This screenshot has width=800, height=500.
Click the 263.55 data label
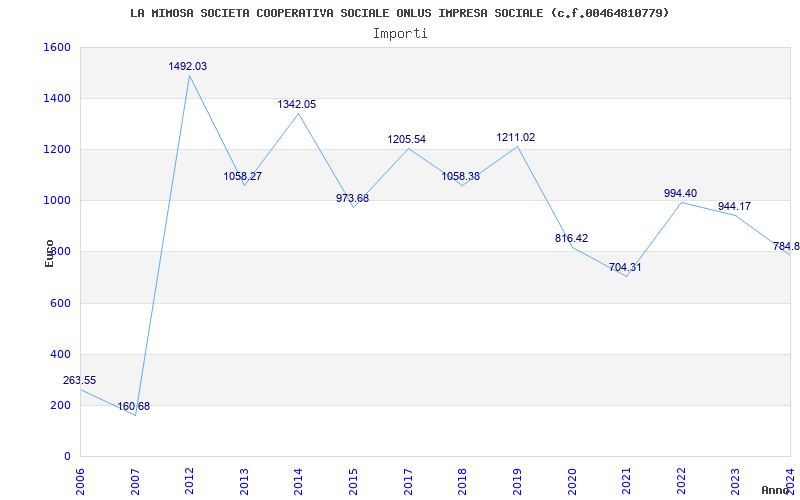[80, 381]
